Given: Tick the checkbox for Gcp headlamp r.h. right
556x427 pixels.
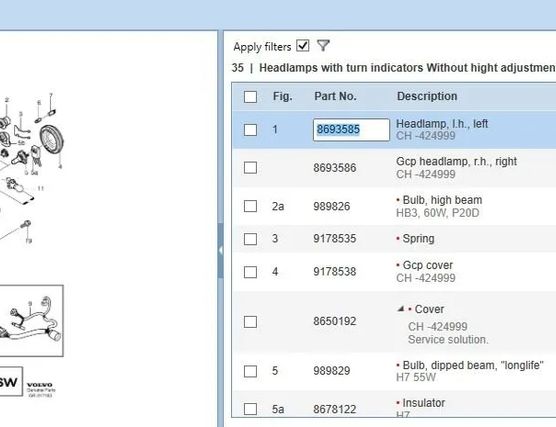Looking at the screenshot, I should tap(250, 167).
